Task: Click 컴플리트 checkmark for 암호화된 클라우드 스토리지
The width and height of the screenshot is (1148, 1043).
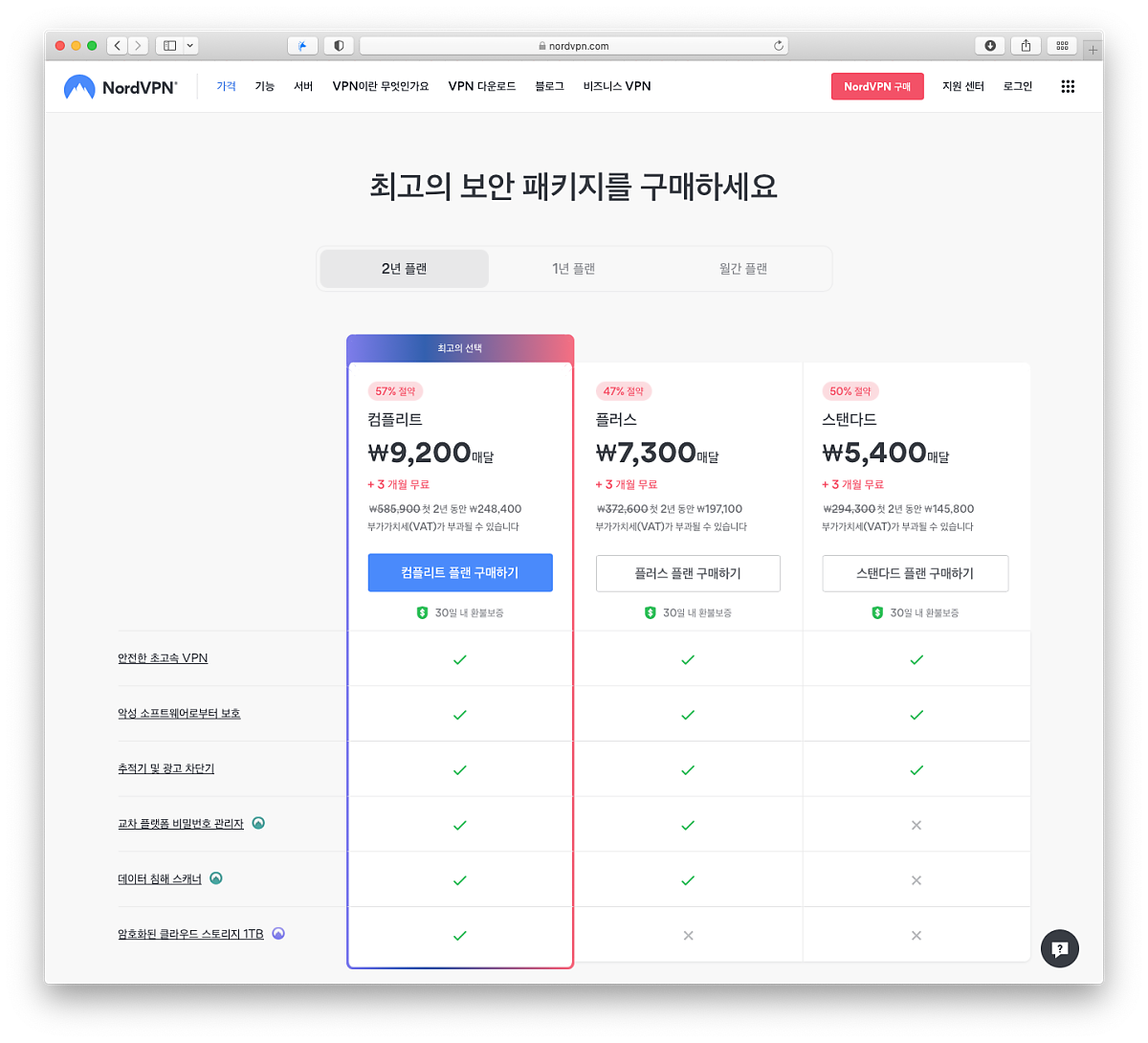Action: pos(460,936)
